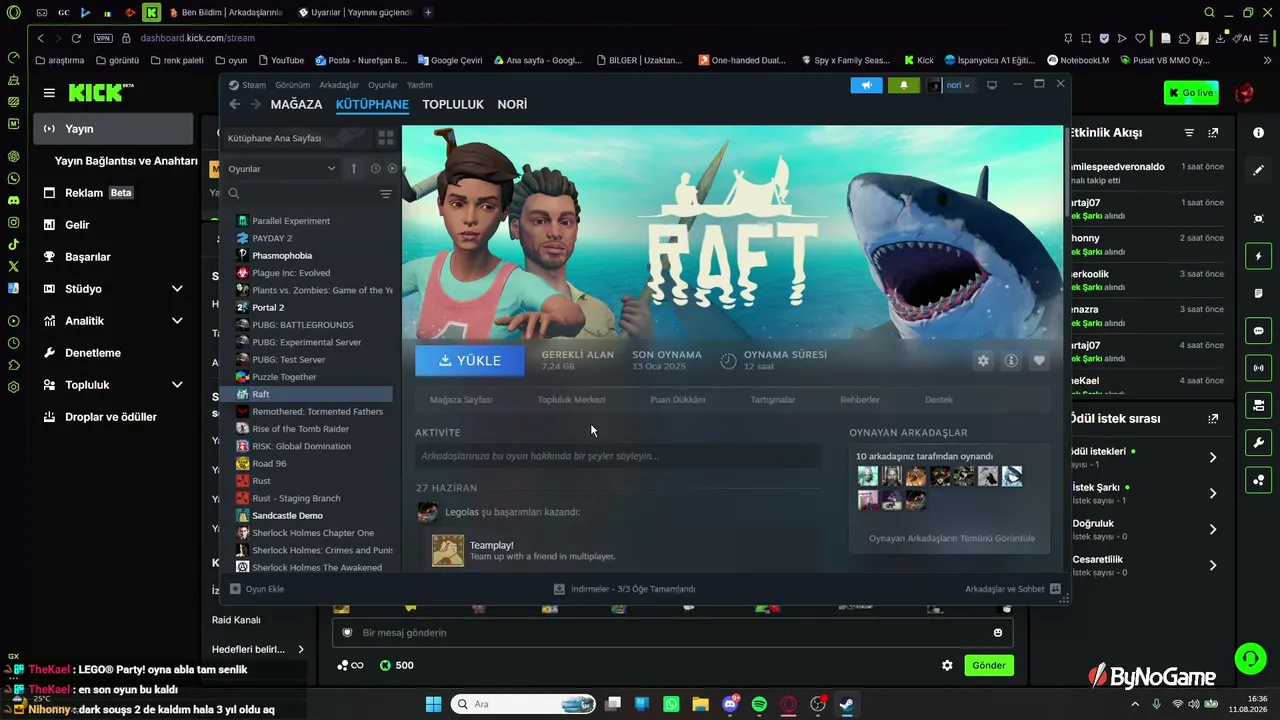
Task: Open the Kick sidebar hamburger menu
Action: tap(49, 93)
